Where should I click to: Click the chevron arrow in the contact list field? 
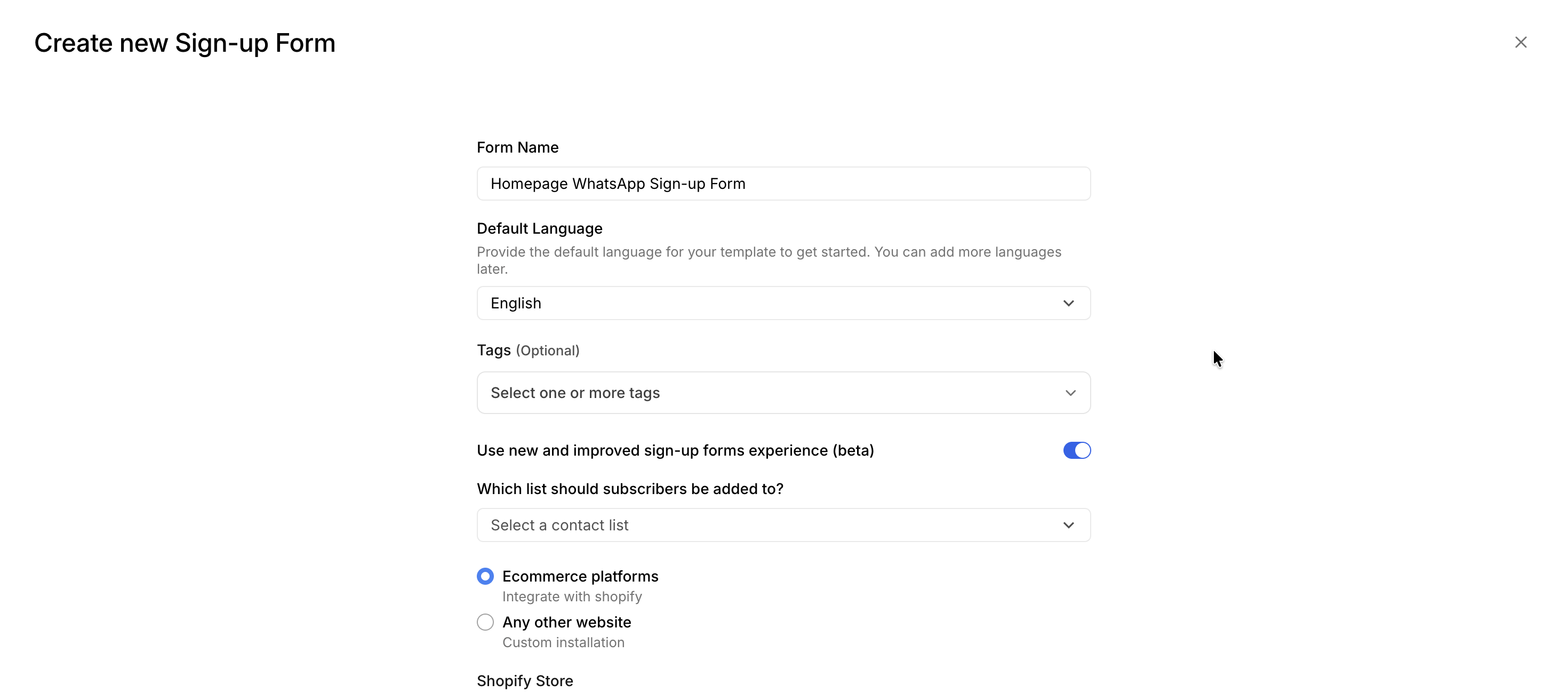(1068, 524)
